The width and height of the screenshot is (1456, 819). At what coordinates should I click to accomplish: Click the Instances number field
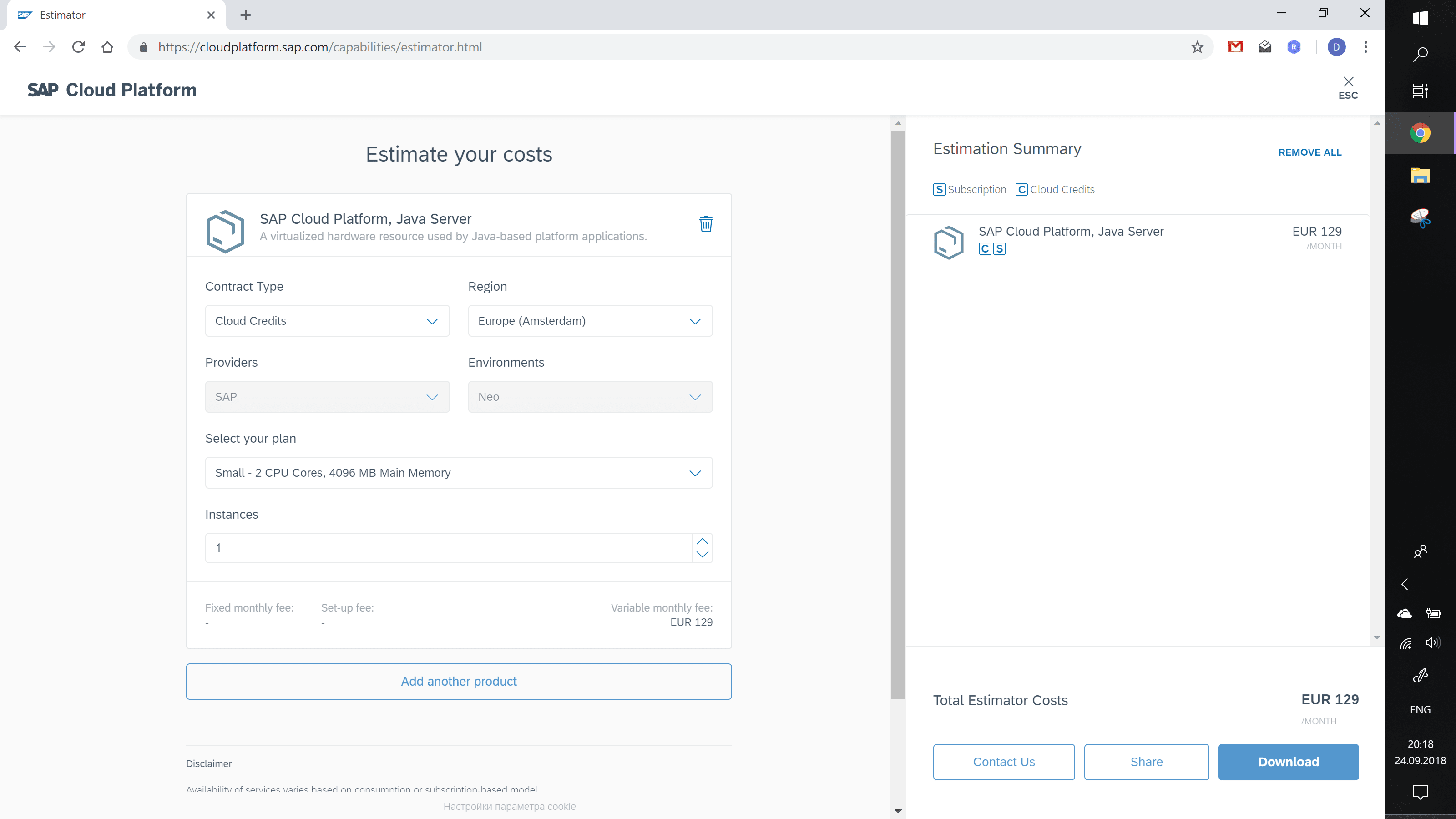coord(449,548)
